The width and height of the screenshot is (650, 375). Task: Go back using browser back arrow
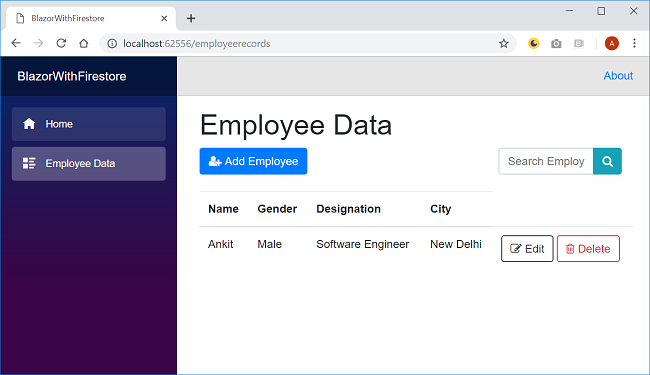(x=16, y=43)
